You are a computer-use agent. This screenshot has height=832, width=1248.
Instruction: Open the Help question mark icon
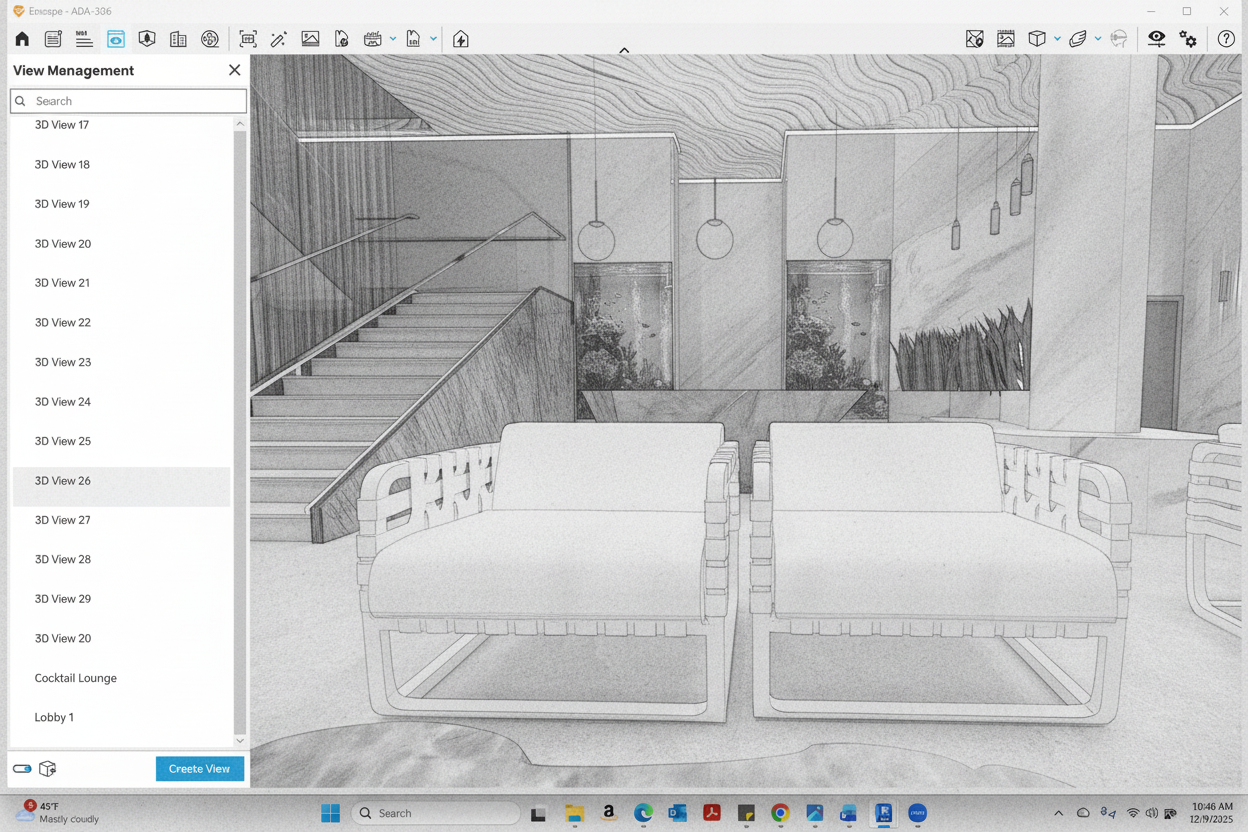pos(1226,39)
